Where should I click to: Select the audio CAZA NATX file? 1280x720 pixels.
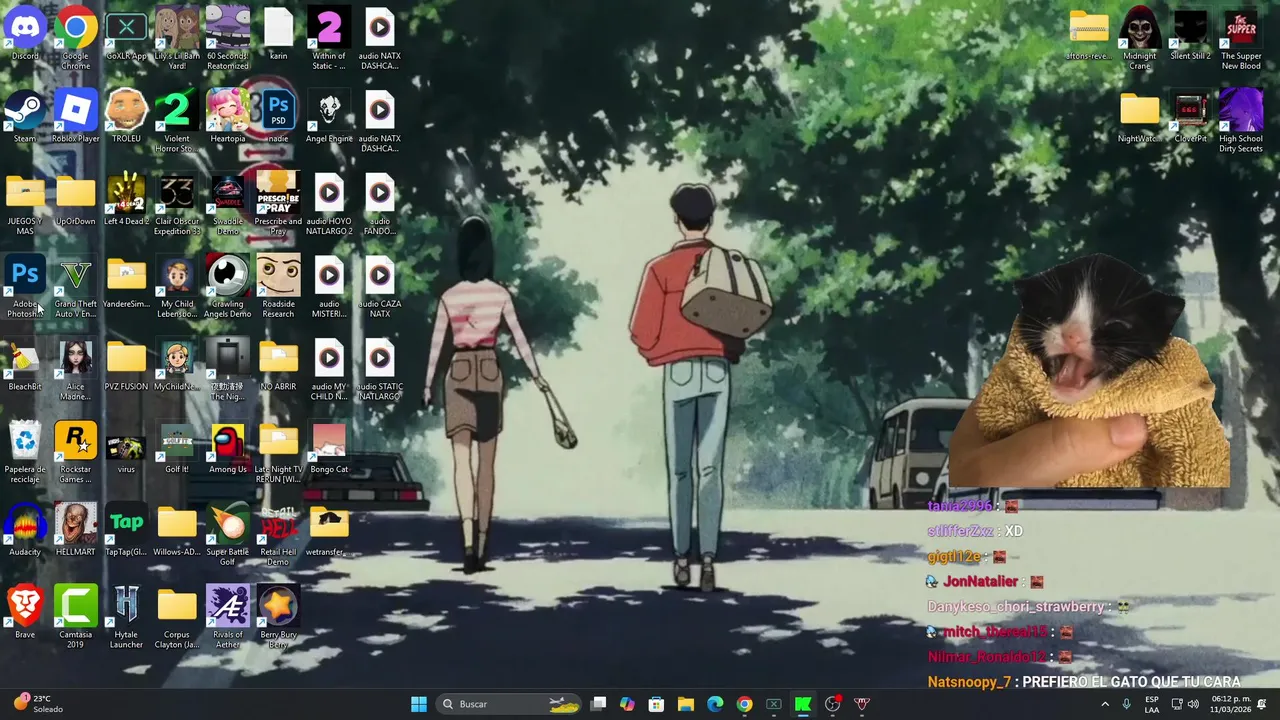point(379,287)
